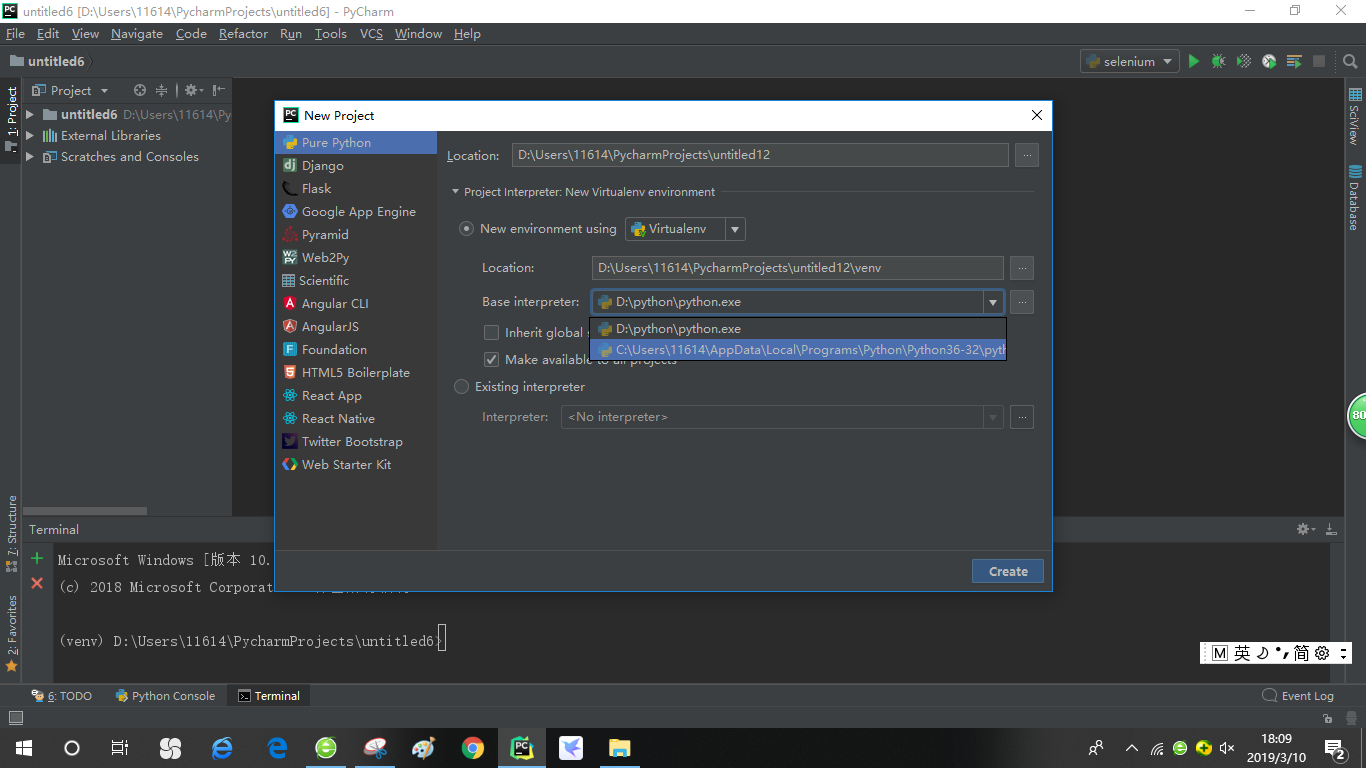Click tool window quick-access icon in status bar

[15, 718]
